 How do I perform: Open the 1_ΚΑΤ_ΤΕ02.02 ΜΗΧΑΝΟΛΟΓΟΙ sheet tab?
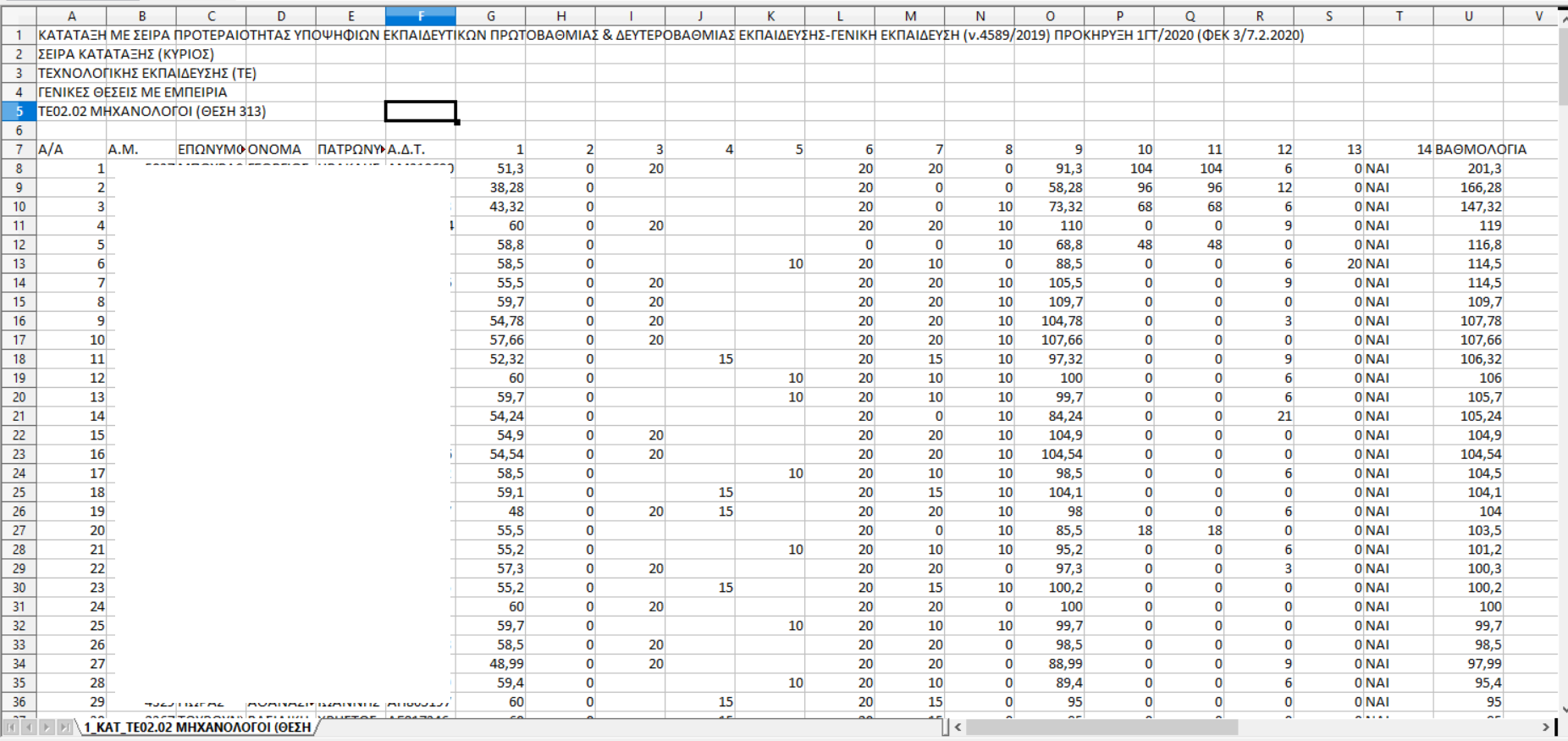point(196,727)
